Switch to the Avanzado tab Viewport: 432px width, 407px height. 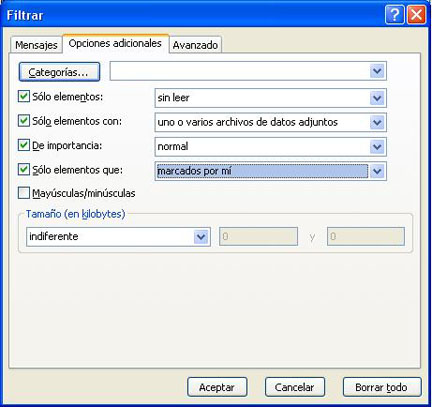(x=195, y=45)
